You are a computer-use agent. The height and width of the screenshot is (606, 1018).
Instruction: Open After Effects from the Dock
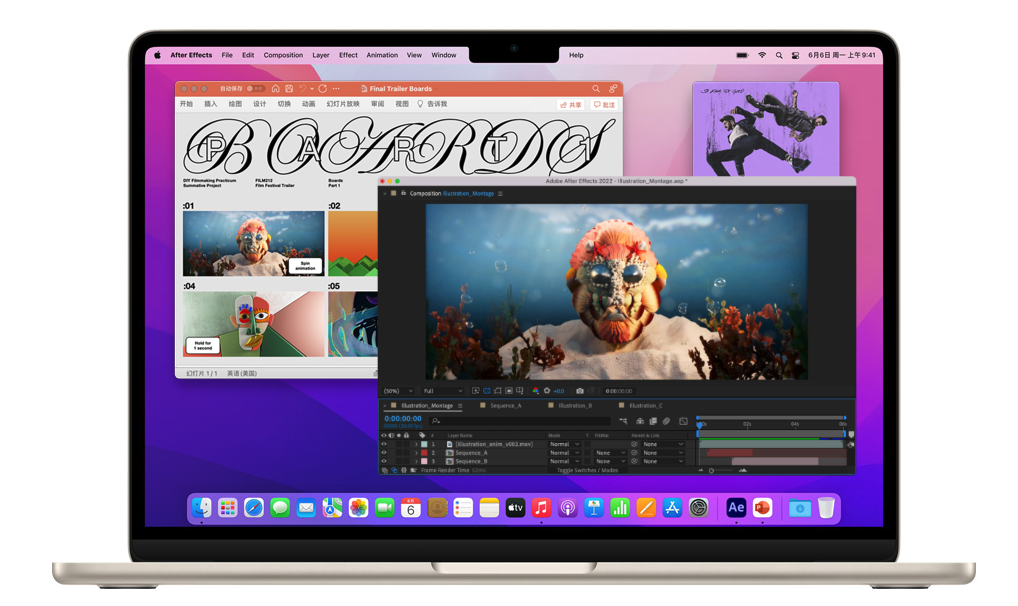coord(736,507)
